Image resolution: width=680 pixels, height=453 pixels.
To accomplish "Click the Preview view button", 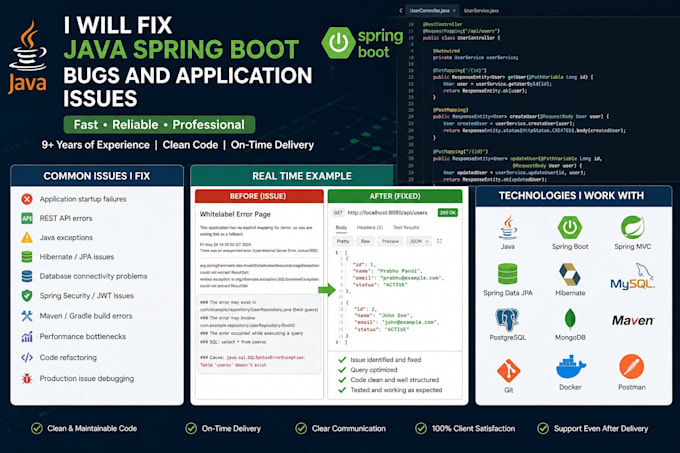I will (x=390, y=241).
